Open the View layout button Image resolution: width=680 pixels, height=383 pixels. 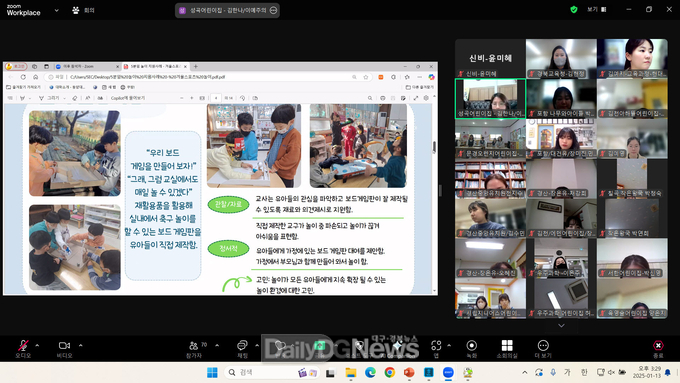tap(597, 10)
